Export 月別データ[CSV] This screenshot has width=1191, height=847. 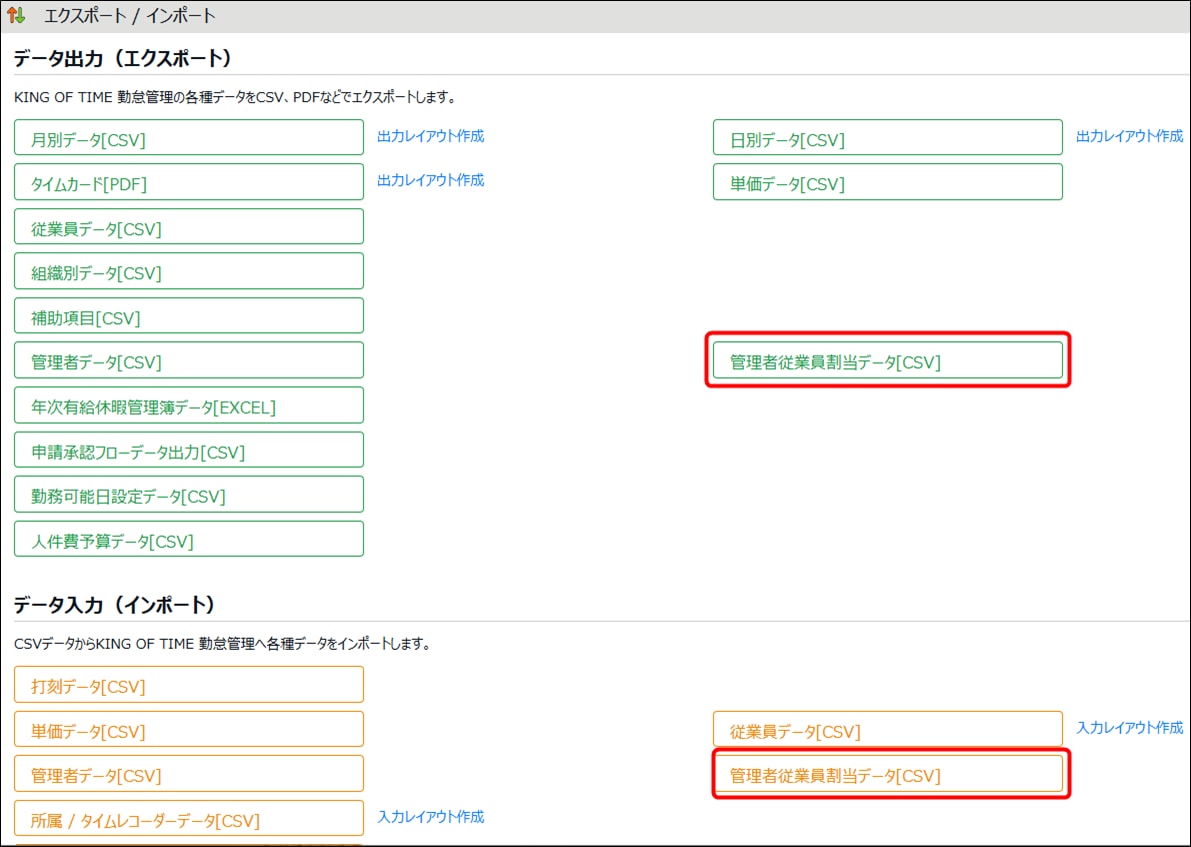click(x=188, y=137)
